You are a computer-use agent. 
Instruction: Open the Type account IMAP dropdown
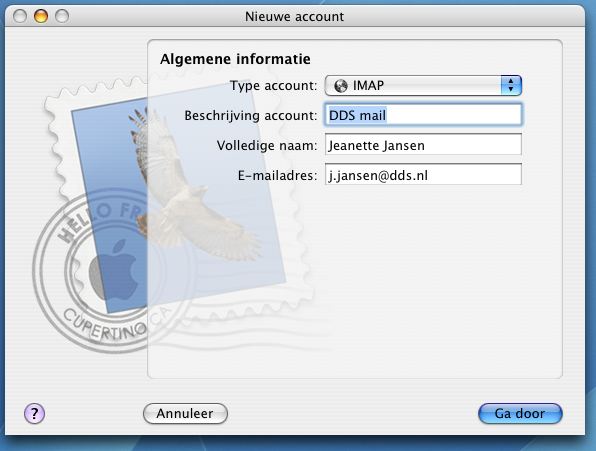tap(423, 85)
